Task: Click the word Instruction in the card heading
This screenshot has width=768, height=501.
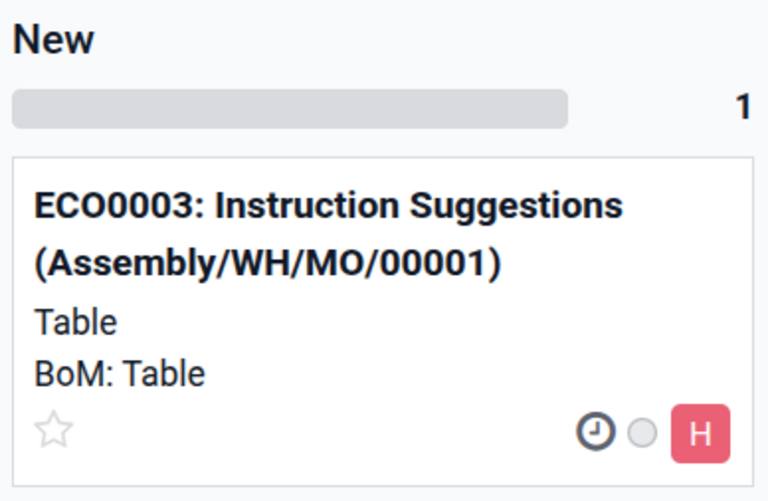Action: (x=307, y=205)
